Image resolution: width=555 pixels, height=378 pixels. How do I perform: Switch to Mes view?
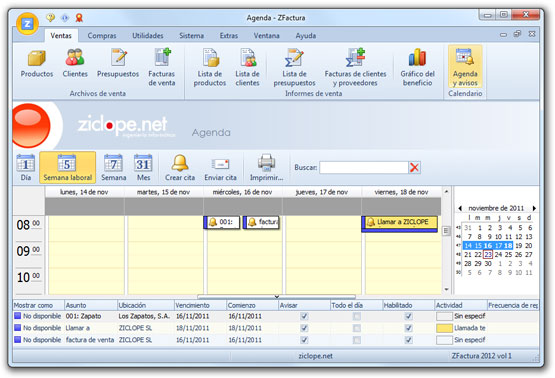coord(143,167)
